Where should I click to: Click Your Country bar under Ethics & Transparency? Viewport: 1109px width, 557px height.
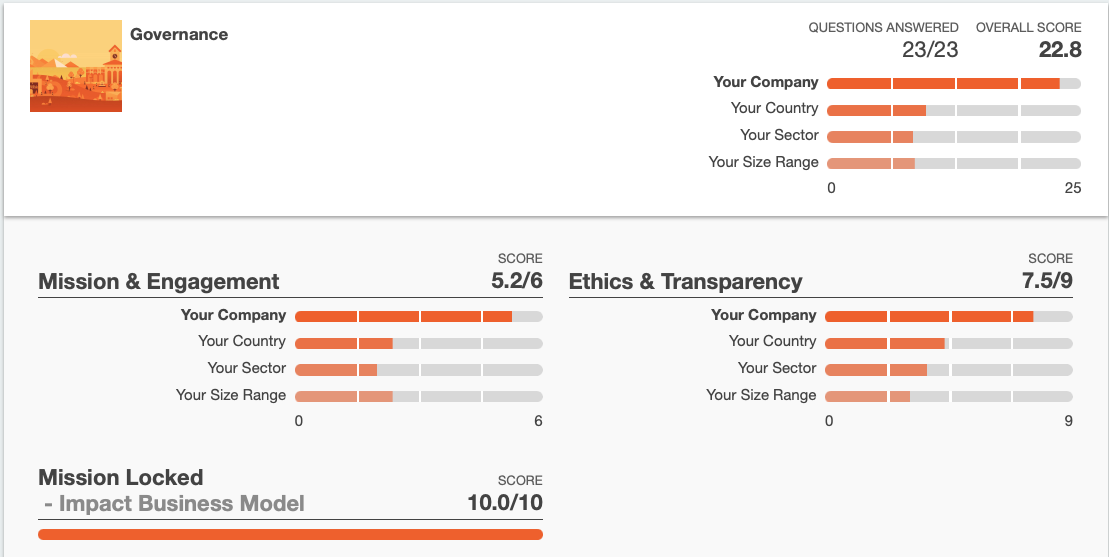[x=948, y=343]
